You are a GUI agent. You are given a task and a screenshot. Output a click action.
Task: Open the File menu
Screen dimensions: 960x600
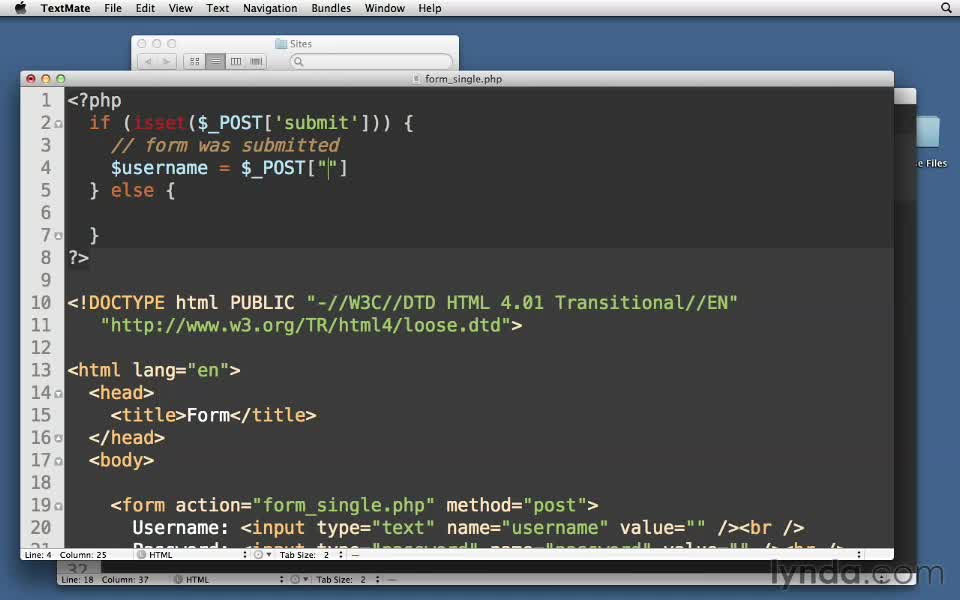click(113, 8)
